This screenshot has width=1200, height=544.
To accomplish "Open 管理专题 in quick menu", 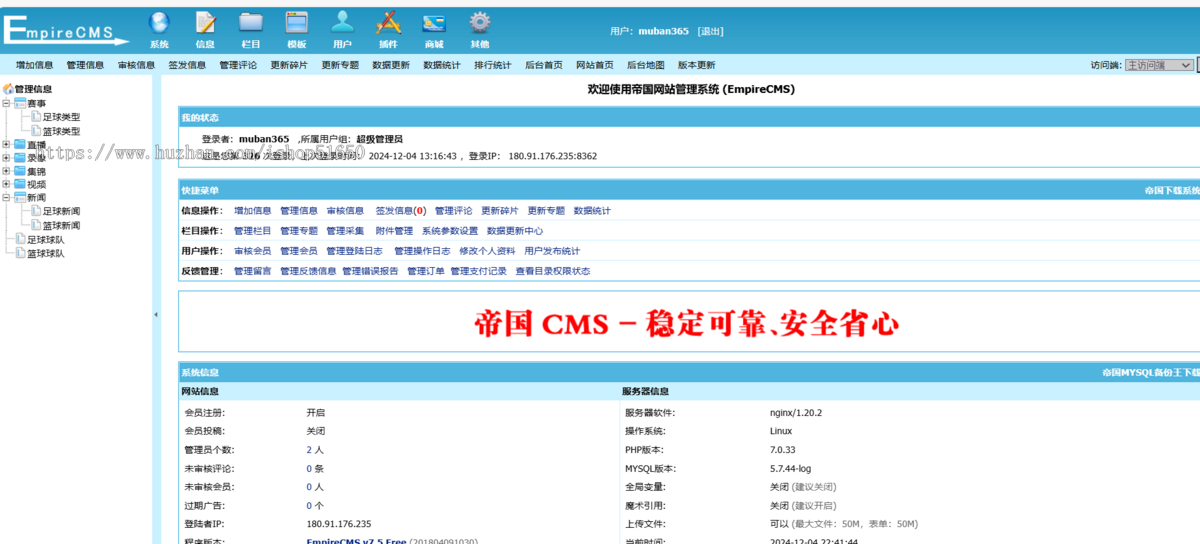I will (299, 231).
